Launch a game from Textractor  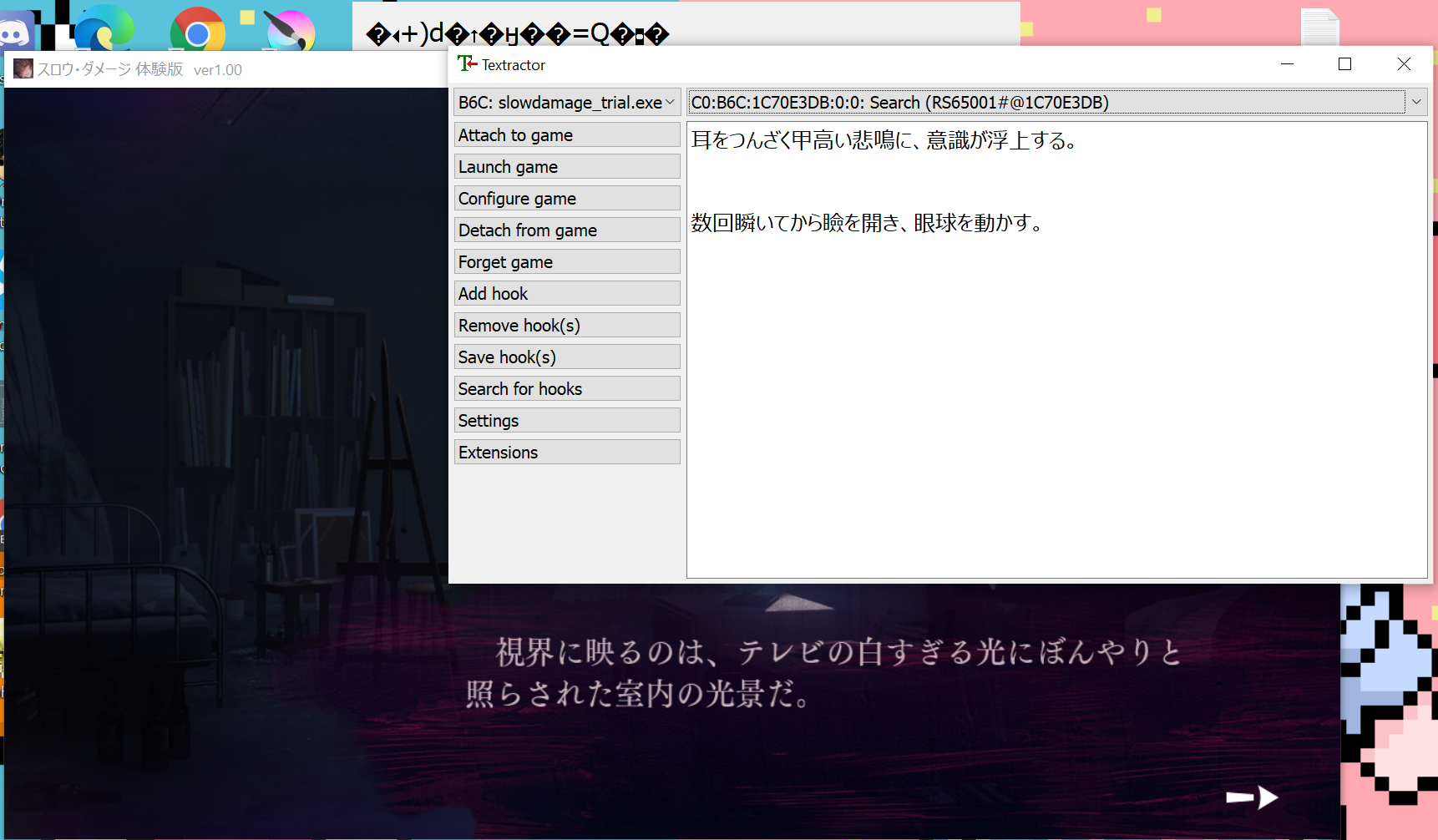tap(567, 166)
